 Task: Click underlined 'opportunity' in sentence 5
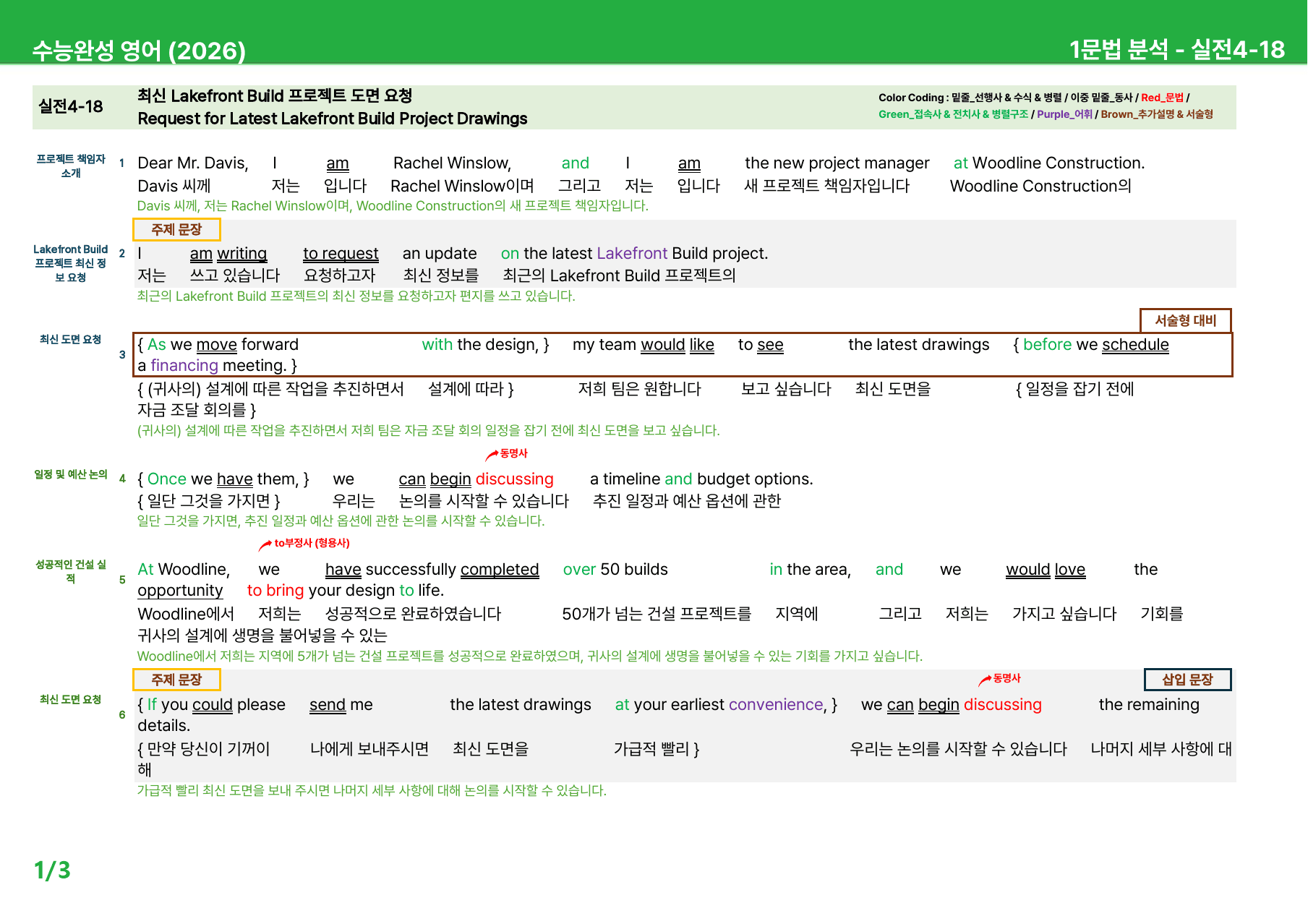[180, 591]
